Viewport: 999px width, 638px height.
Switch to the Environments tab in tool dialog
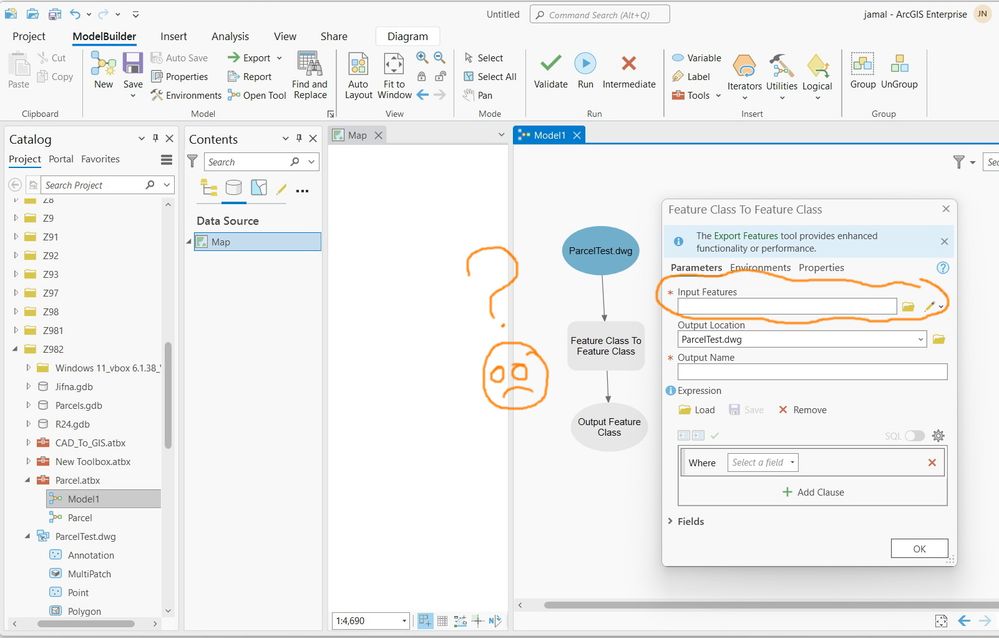pyautogui.click(x=760, y=268)
